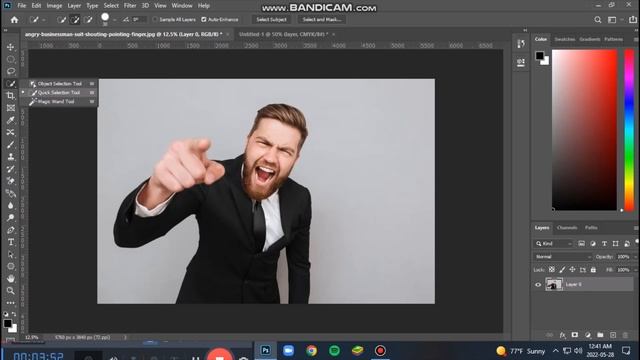Toggle lock transparent pixels
The image size is (640, 360).
point(551,270)
